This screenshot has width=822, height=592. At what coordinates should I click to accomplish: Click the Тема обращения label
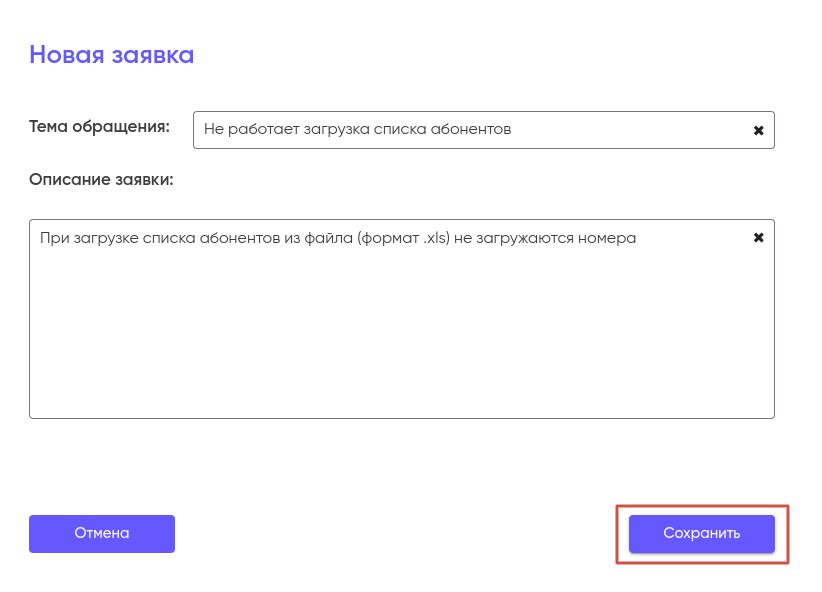[x=99, y=127]
